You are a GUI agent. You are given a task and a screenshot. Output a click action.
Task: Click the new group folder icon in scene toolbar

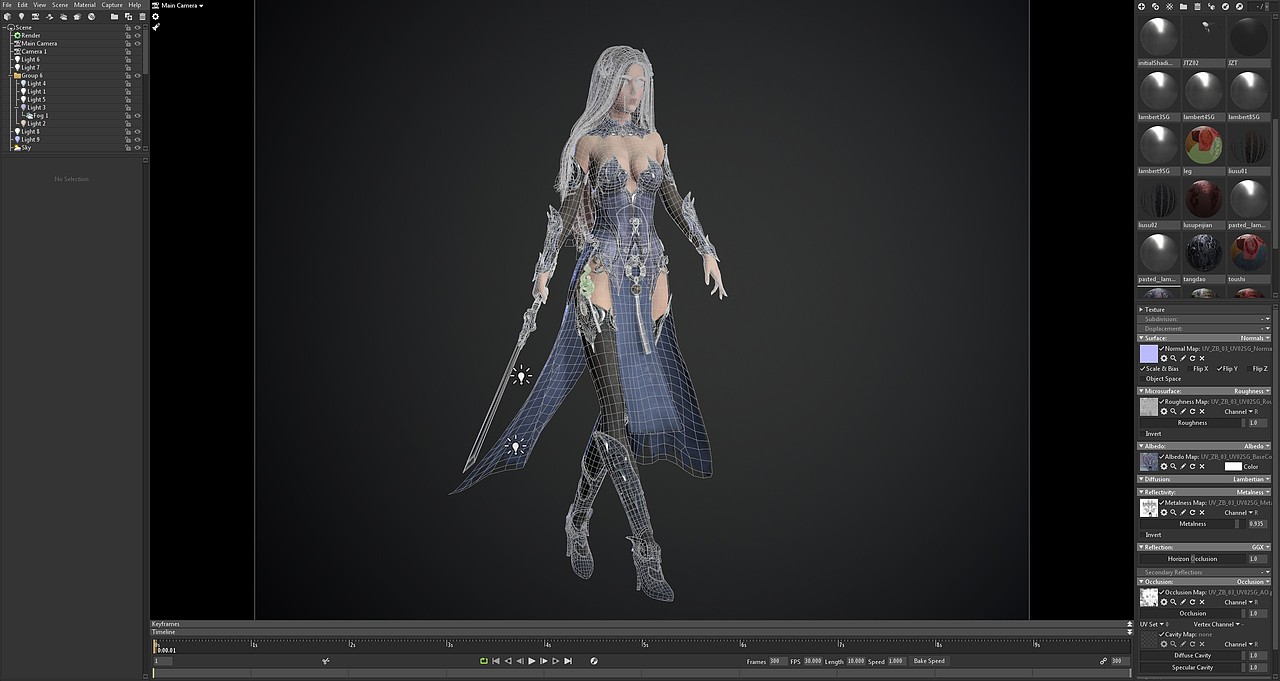point(114,16)
